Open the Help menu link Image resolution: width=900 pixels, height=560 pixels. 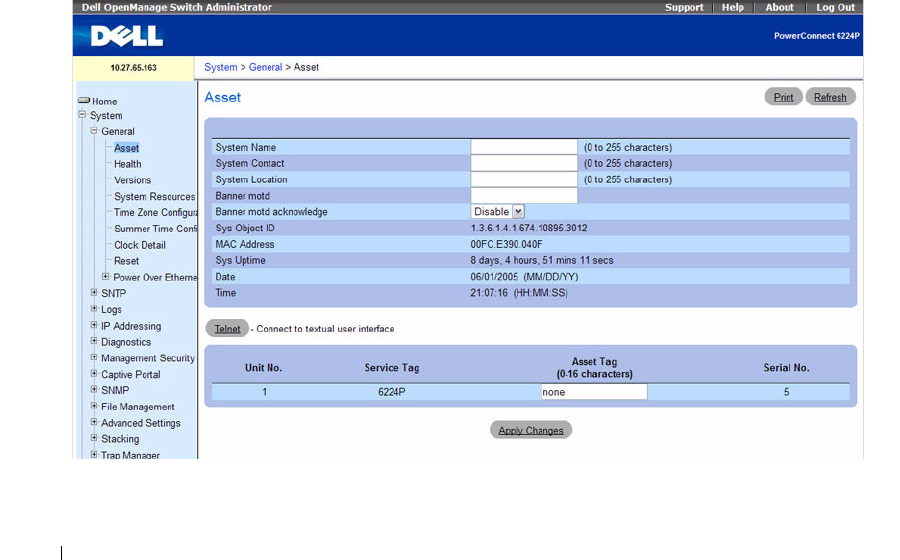(732, 7)
